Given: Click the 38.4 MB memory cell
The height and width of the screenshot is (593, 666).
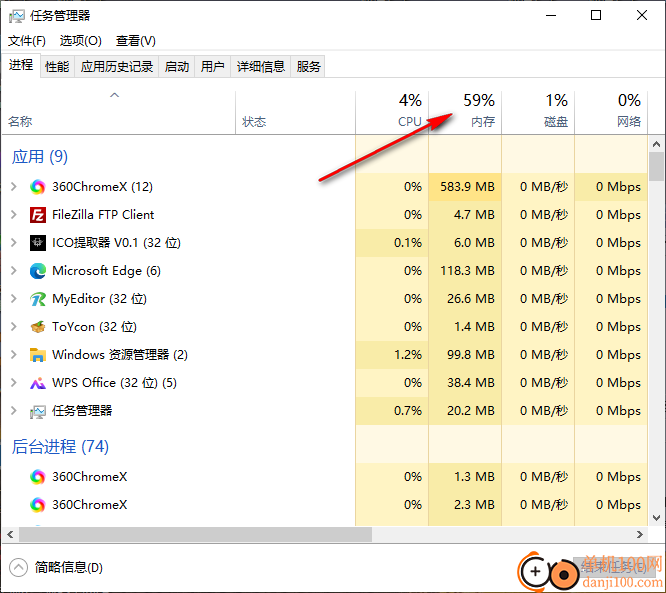Looking at the screenshot, I should click(x=465, y=383).
